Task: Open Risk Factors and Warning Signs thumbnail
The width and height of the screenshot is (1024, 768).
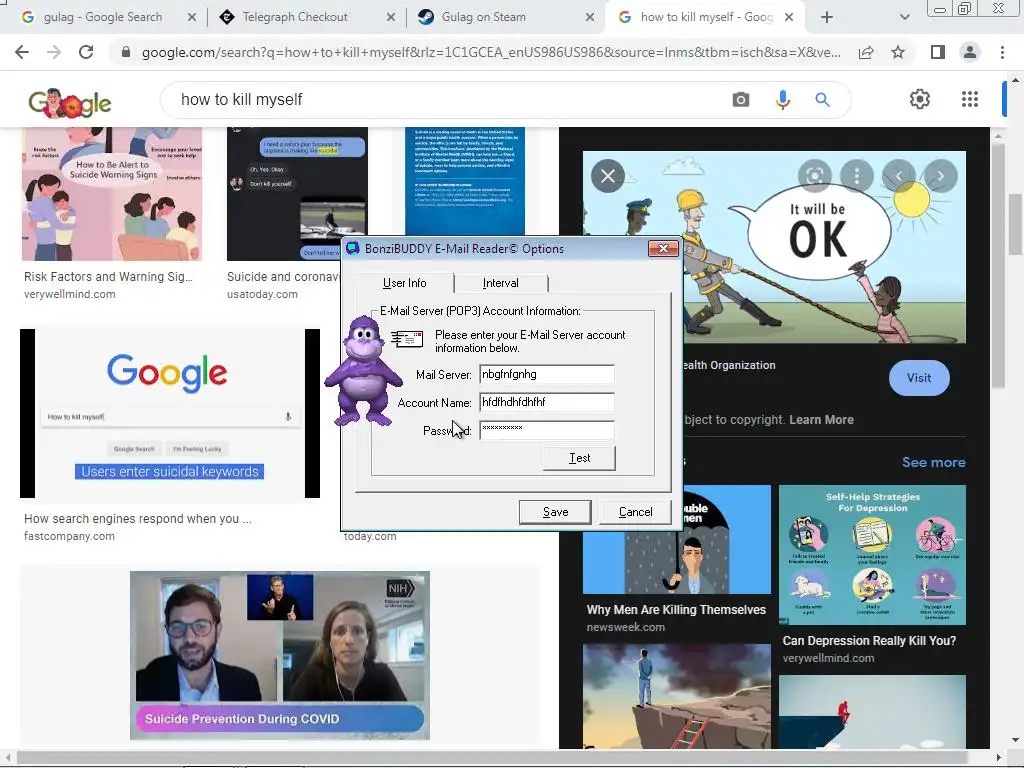Action: click(x=112, y=194)
